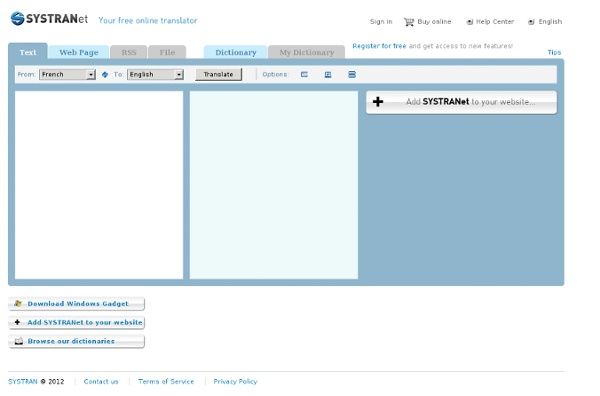Choose the stacked horizontal layout icon

pyautogui.click(x=352, y=75)
